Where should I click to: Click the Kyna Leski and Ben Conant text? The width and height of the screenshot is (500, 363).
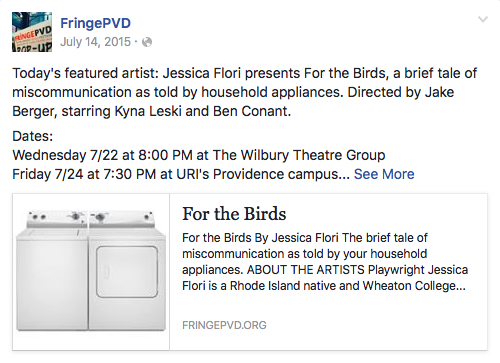point(202,111)
